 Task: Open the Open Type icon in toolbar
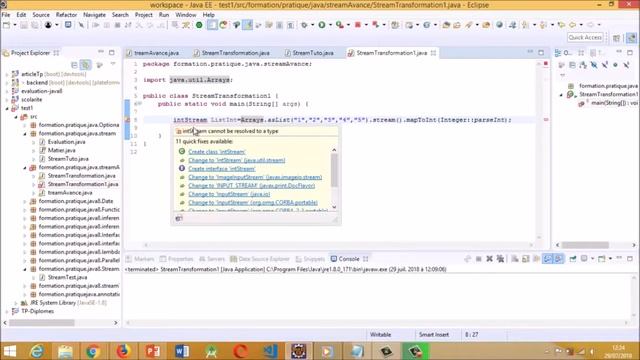[x=446, y=25]
